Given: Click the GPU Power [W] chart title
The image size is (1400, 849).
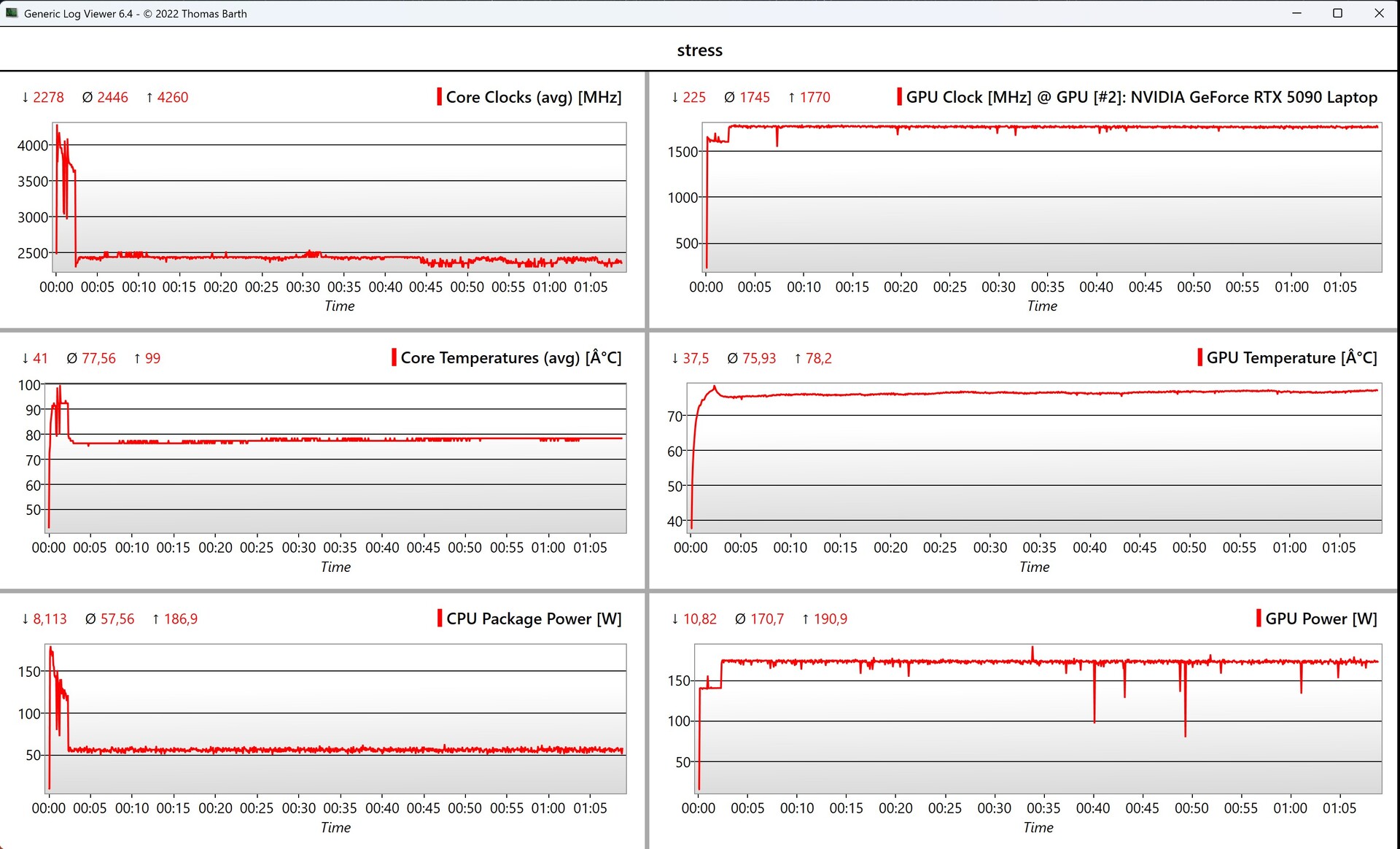Looking at the screenshot, I should [x=1321, y=619].
